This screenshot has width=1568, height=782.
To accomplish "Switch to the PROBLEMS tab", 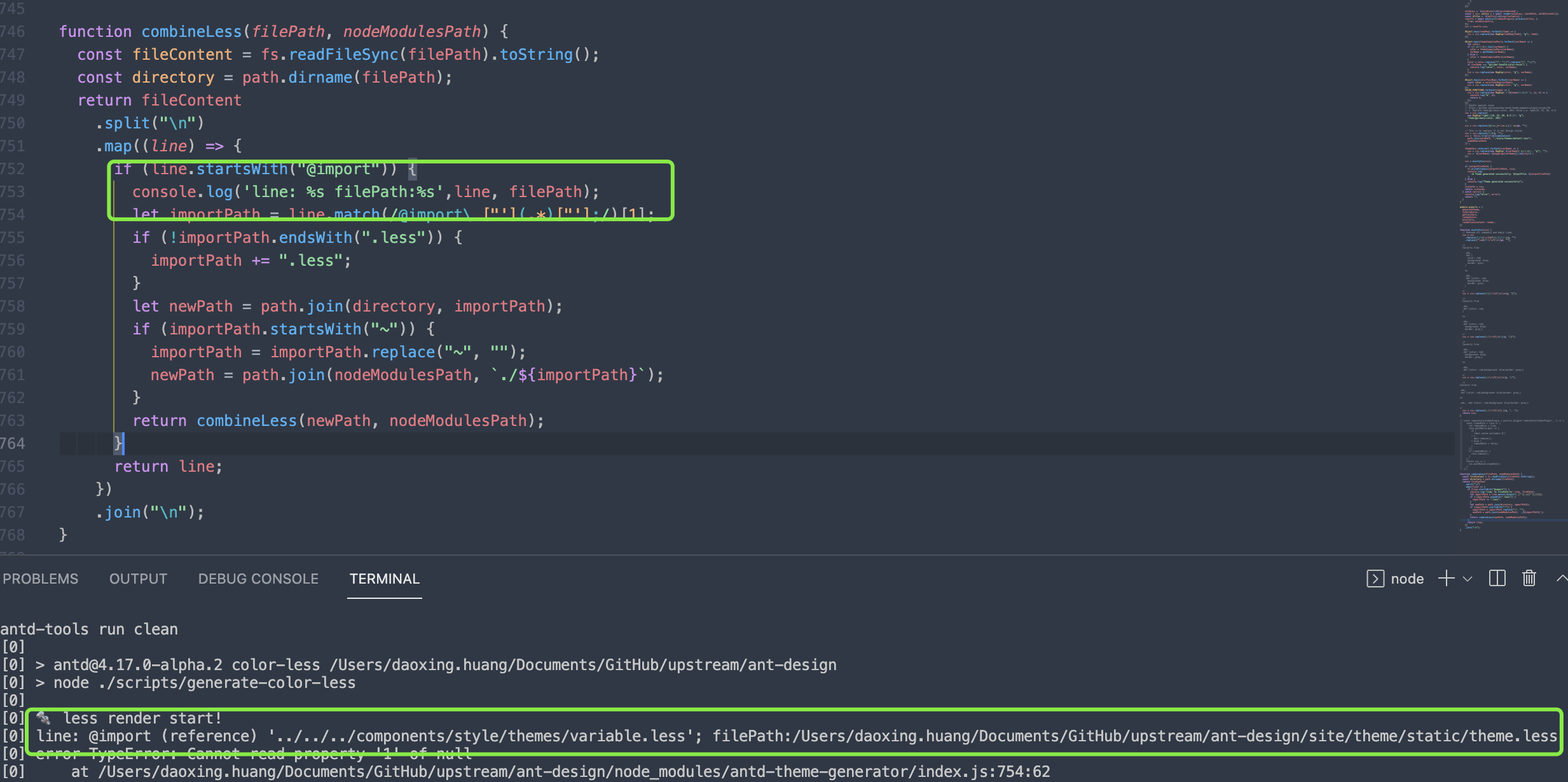I will [x=40, y=579].
